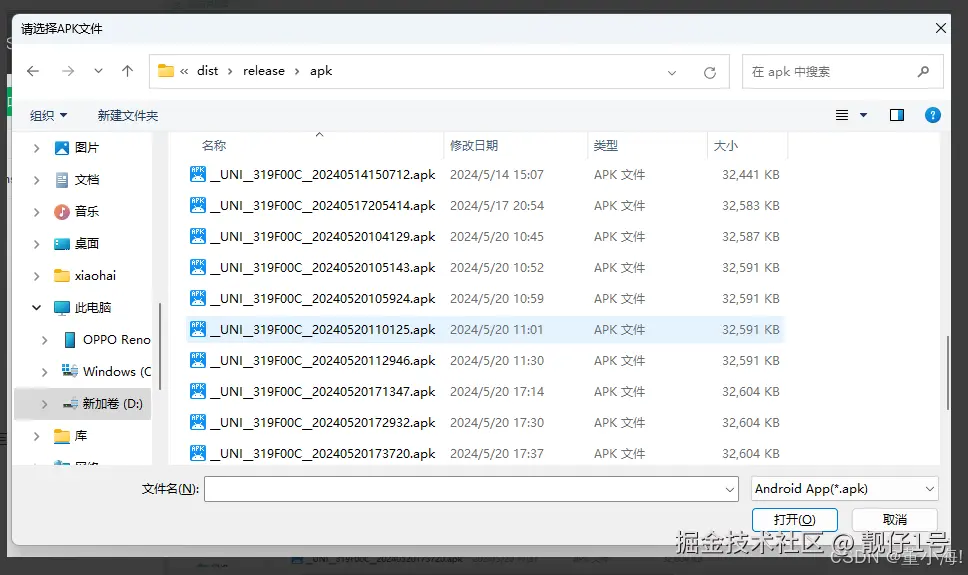The height and width of the screenshot is (575, 968).
Task: Click the 取消 button
Action: click(895, 519)
